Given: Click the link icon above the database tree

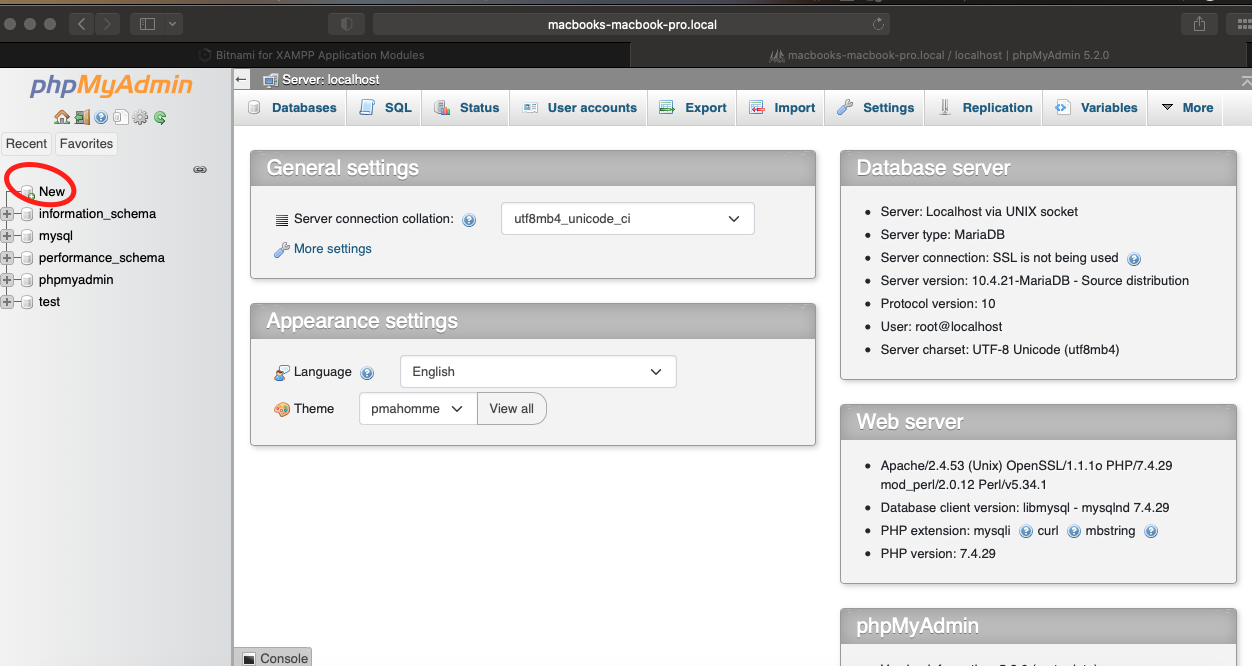Looking at the screenshot, I should point(200,170).
